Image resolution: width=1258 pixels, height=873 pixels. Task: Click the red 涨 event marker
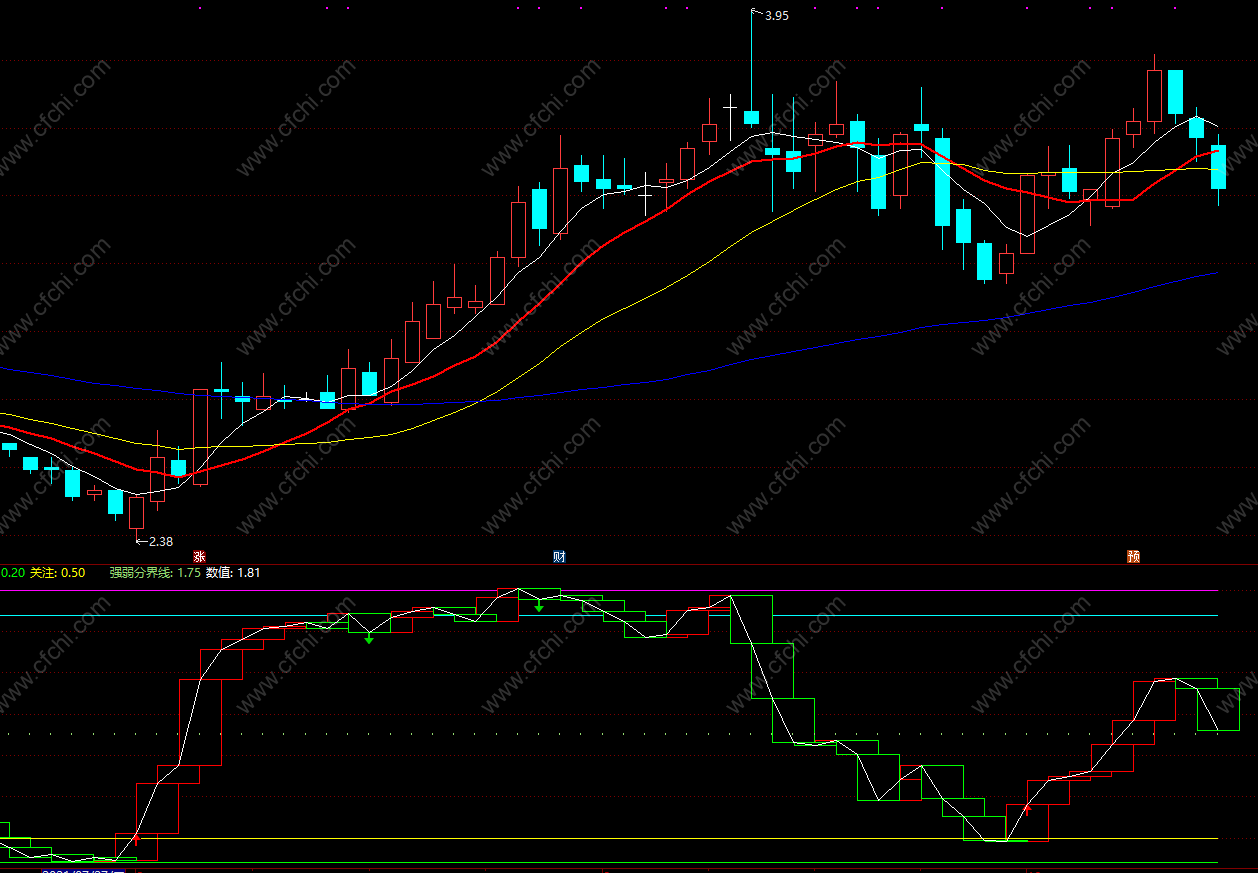point(200,556)
